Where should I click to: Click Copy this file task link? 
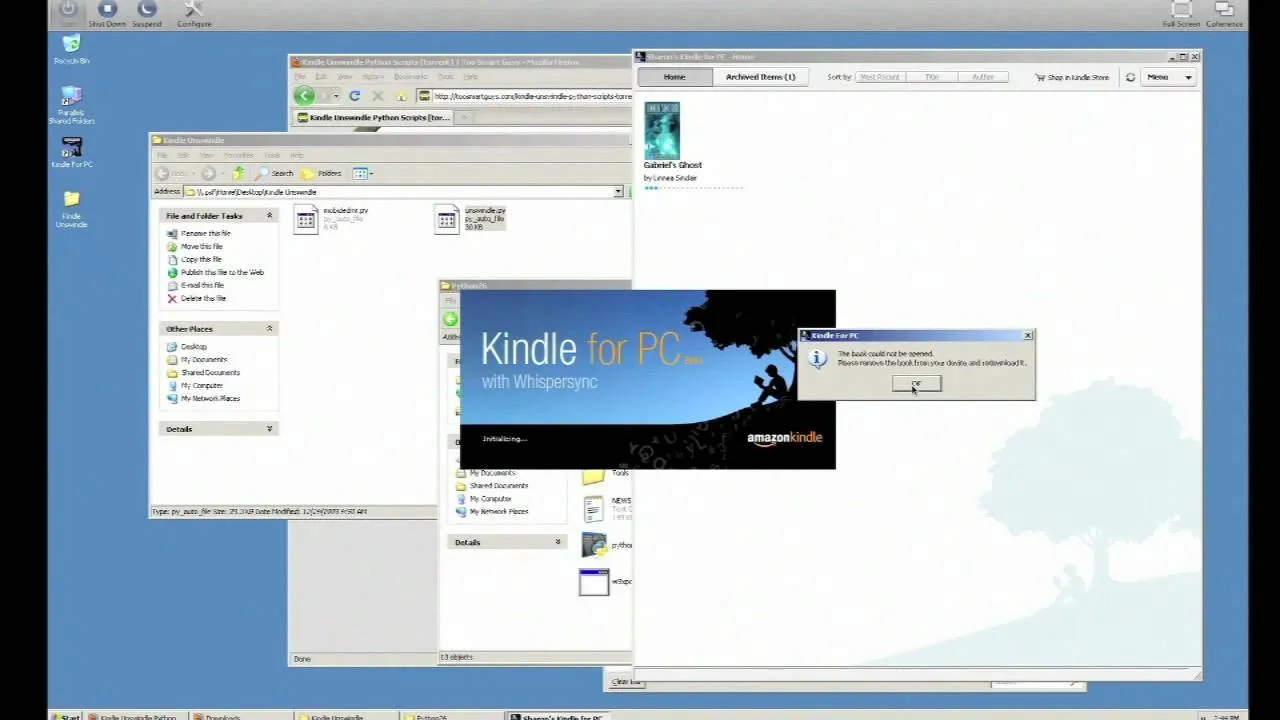[201, 259]
